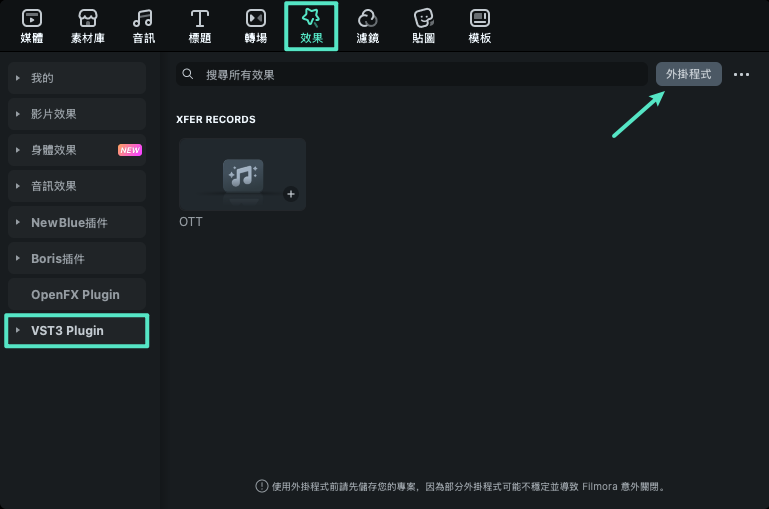The height and width of the screenshot is (509, 769).
Task: Click the plugin stability warning text
Action: pos(469,486)
